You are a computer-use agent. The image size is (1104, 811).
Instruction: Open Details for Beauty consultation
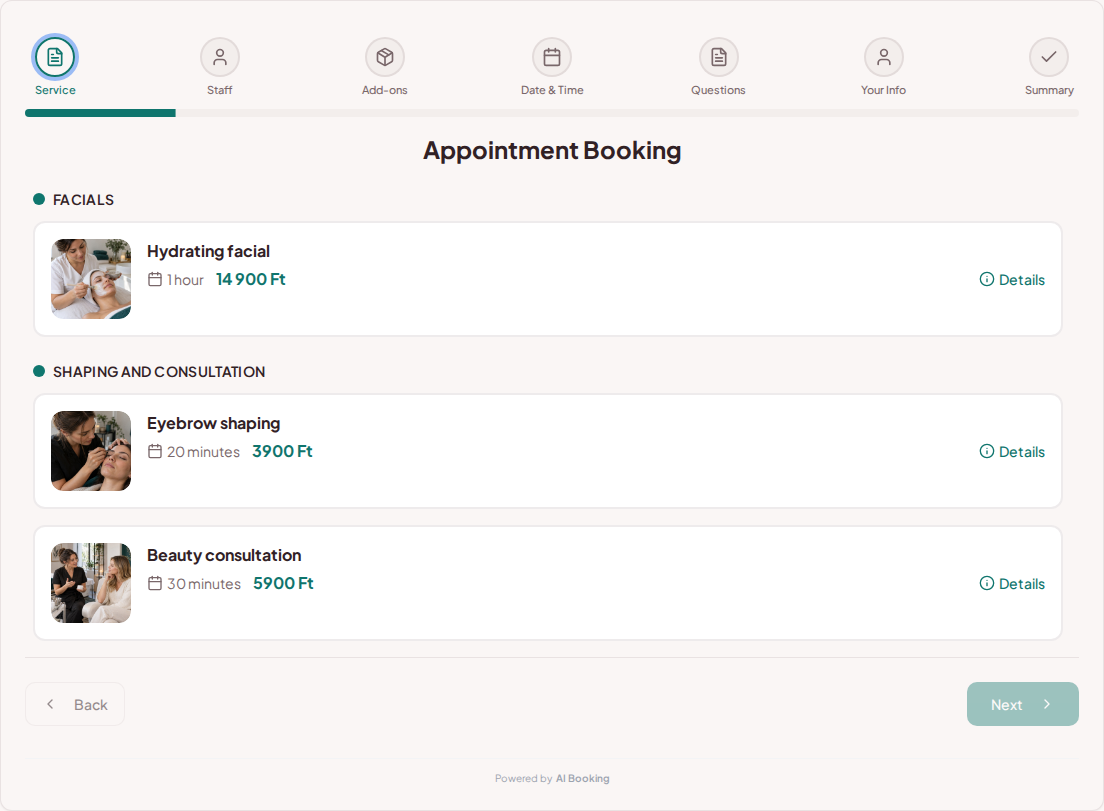(x=1012, y=584)
